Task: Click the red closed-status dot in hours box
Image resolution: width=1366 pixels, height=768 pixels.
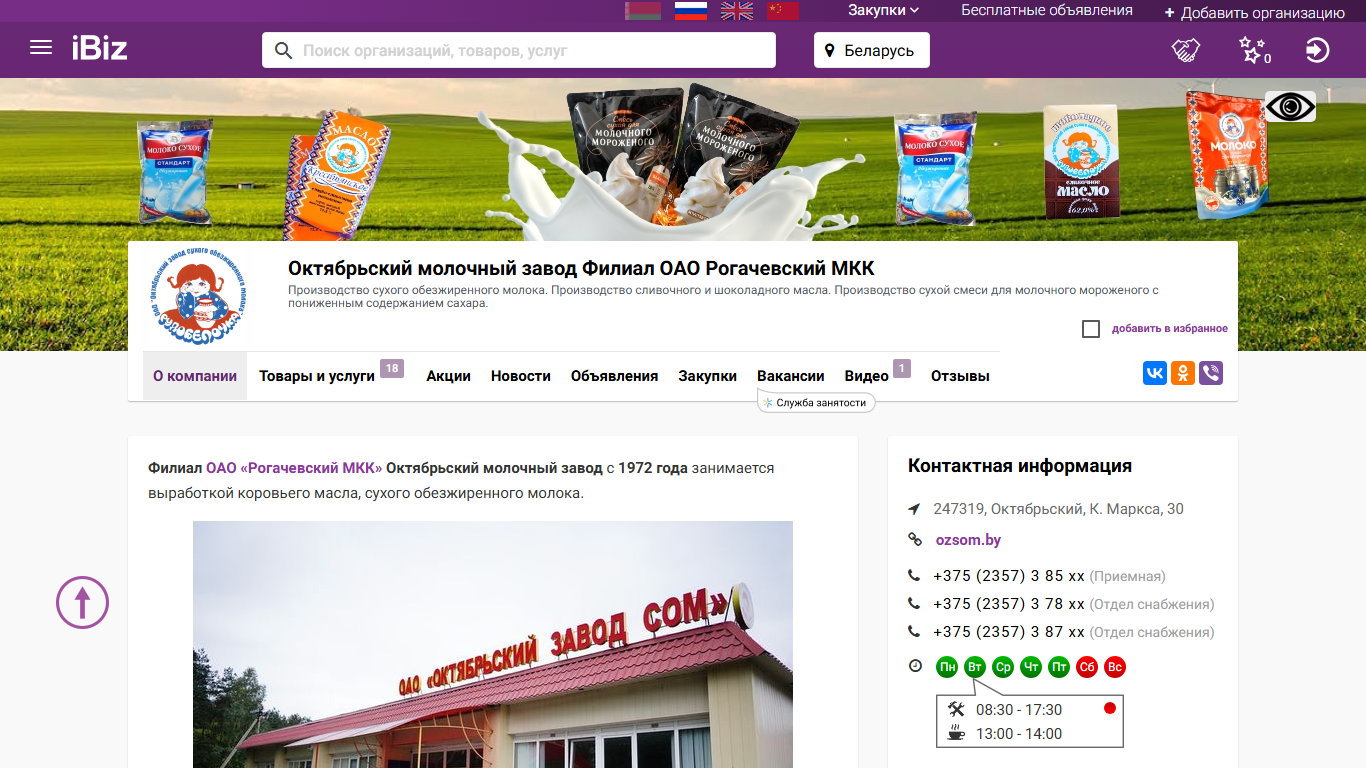Action: (1109, 708)
